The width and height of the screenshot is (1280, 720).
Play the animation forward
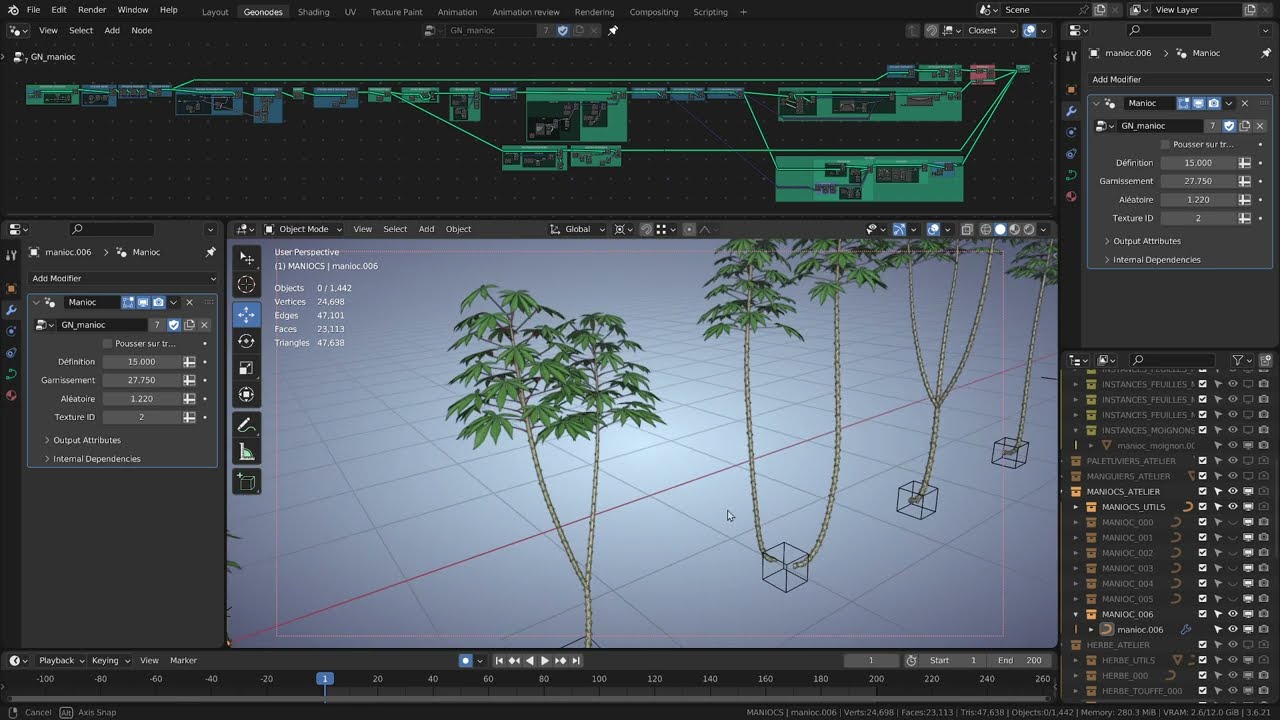point(545,660)
